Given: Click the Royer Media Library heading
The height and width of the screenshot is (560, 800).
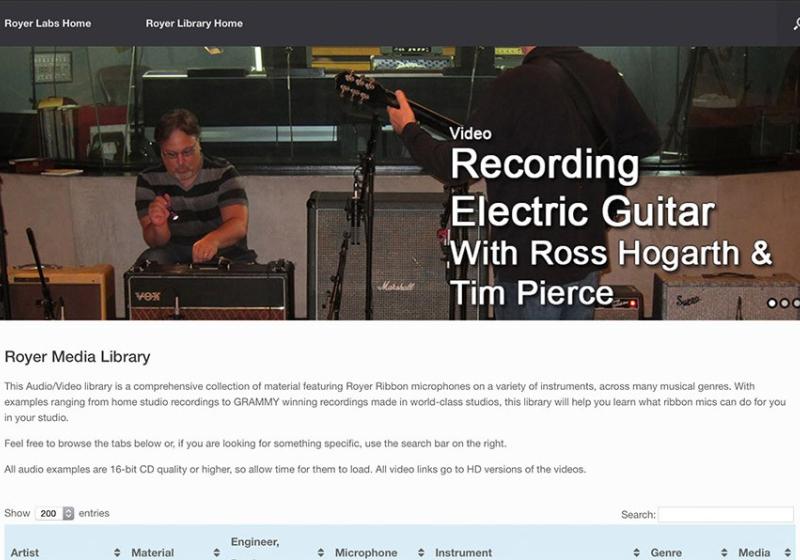Looking at the screenshot, I should (x=77, y=356).
